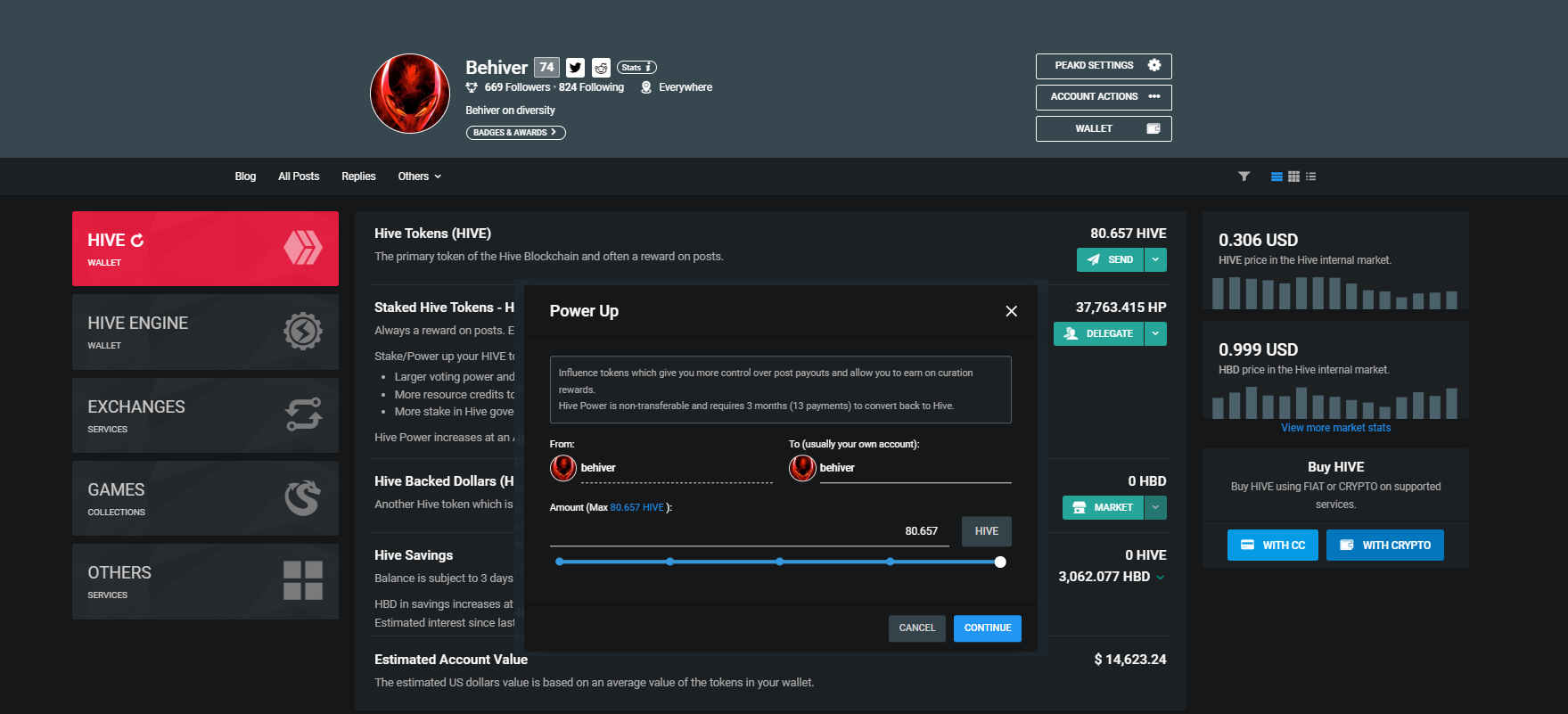Set amount slider to 75% mark

click(891, 562)
